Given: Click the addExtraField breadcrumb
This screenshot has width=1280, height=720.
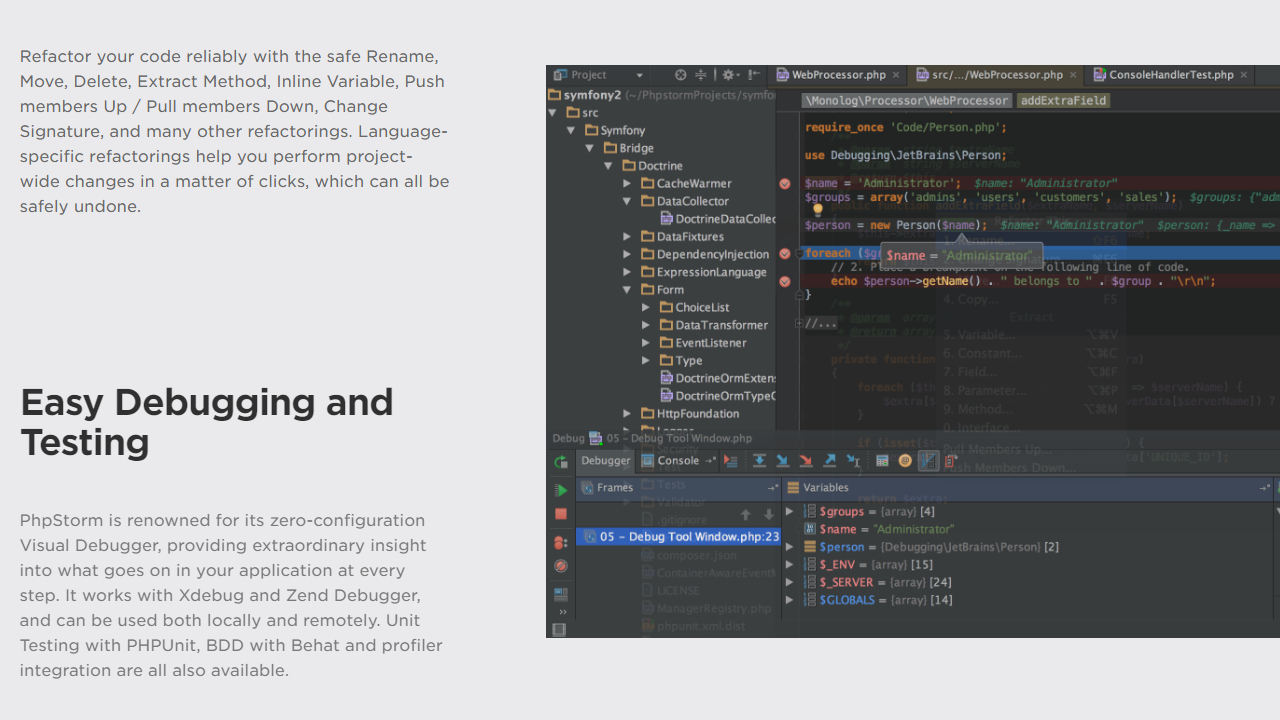Looking at the screenshot, I should [x=1063, y=101].
